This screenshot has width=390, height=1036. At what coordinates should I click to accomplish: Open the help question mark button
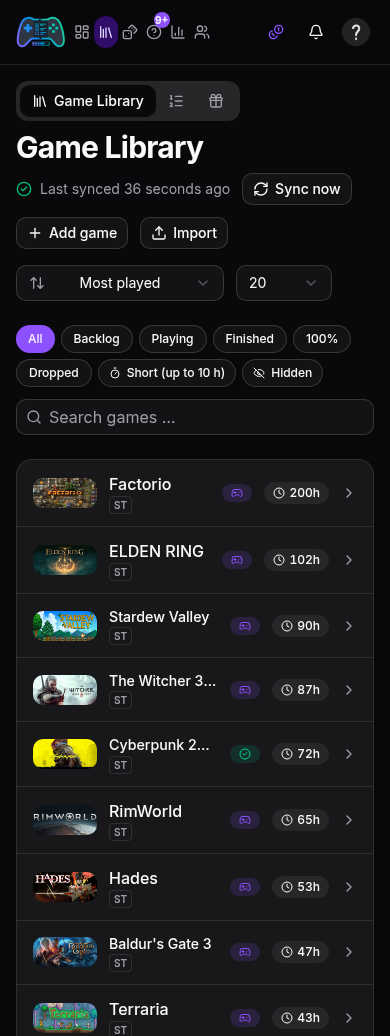tap(356, 32)
